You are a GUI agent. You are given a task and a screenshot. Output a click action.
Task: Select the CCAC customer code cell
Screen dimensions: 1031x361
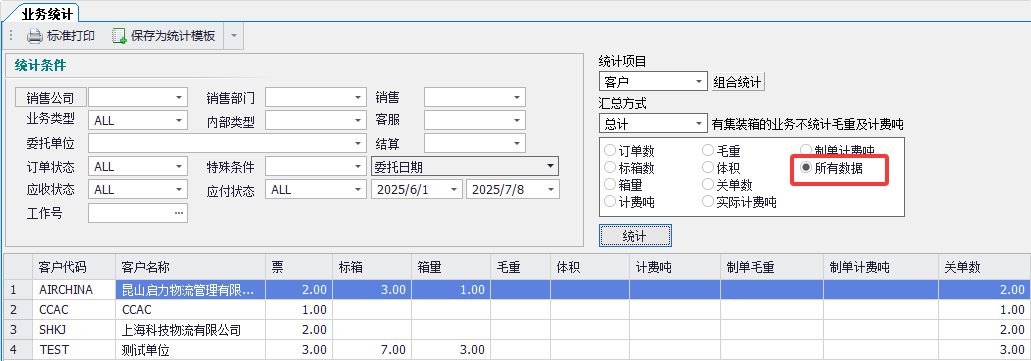click(x=74, y=310)
